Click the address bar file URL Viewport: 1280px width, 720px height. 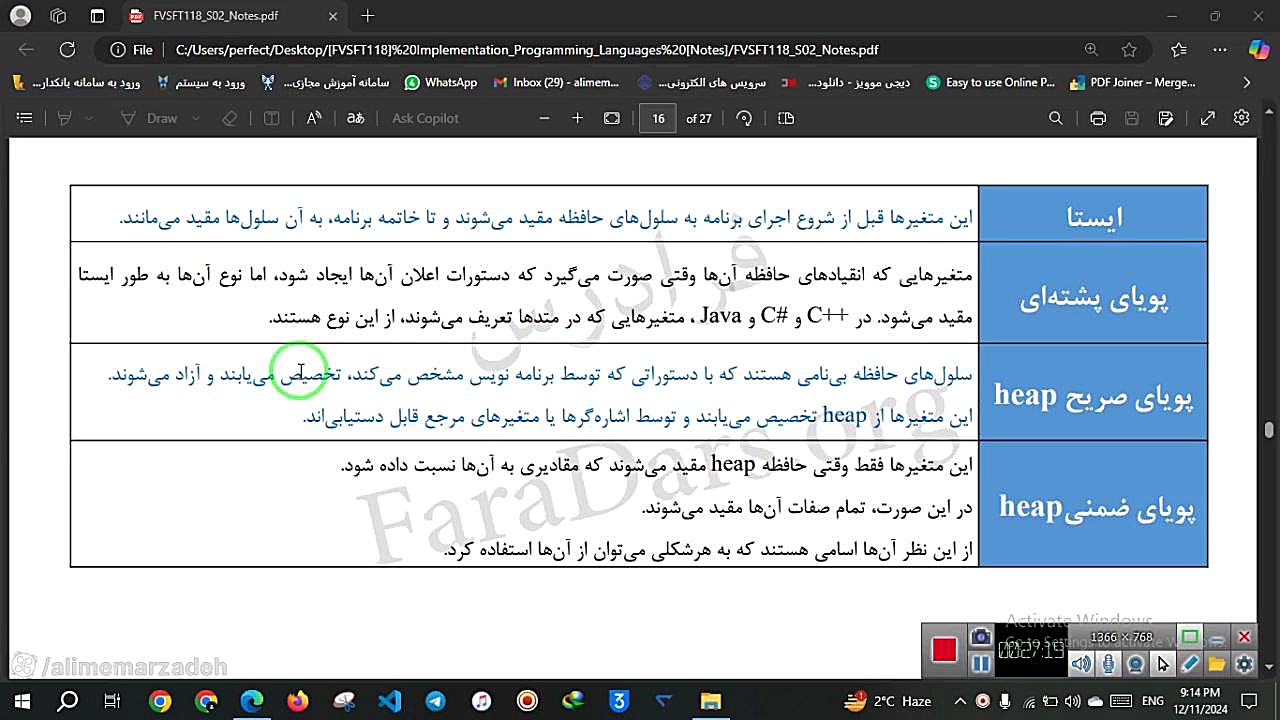[x=527, y=50]
